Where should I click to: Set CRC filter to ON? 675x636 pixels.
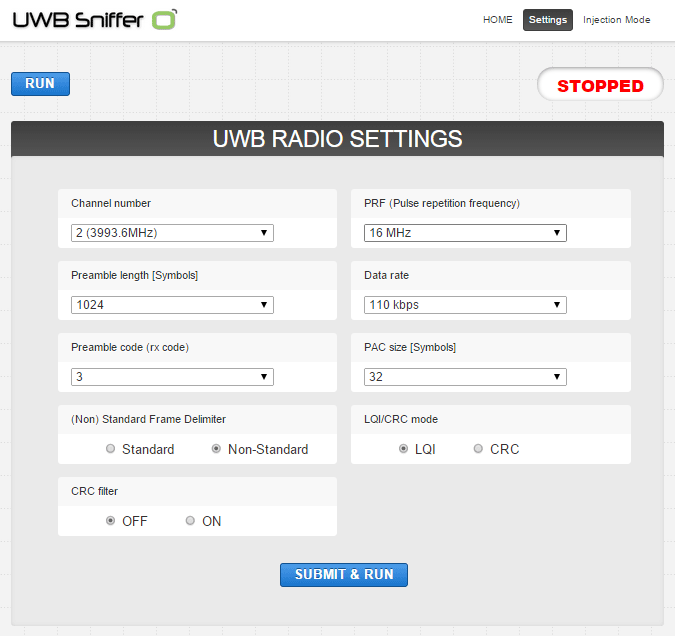(190, 521)
